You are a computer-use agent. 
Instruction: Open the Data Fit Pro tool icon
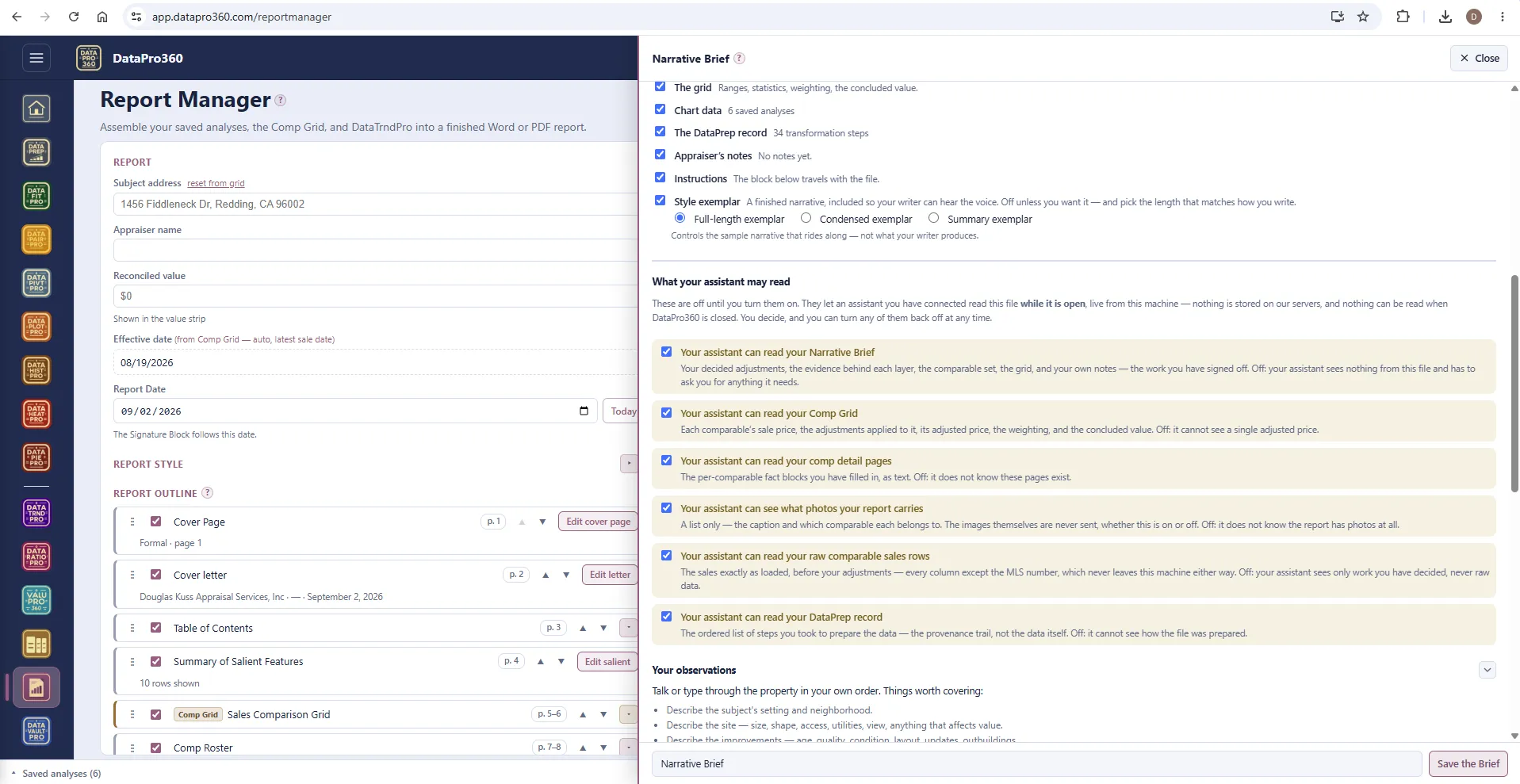(36, 196)
